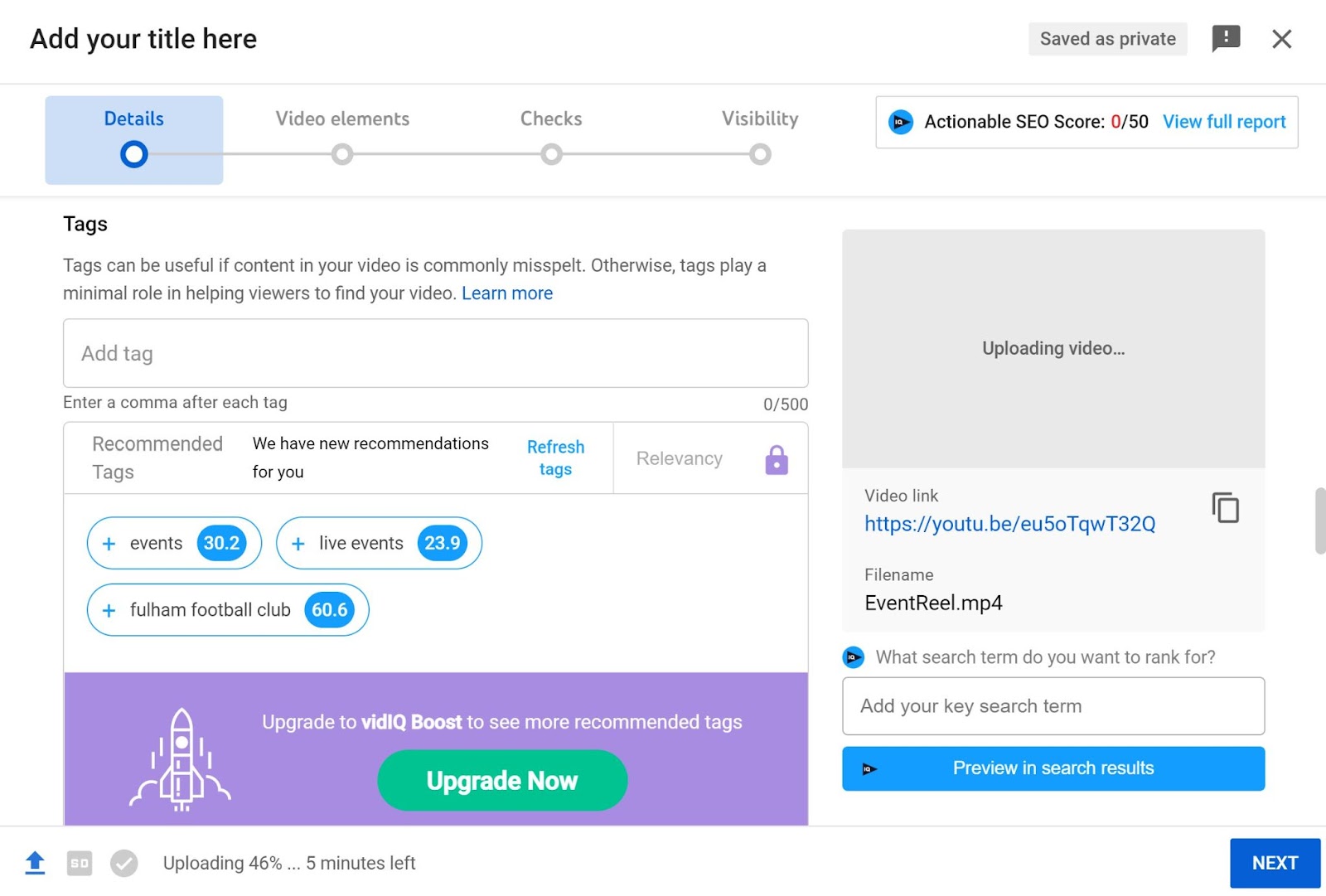Image resolution: width=1326 pixels, height=896 pixels.
Task: Click the purple Relevancy lock icon
Action: point(776,459)
